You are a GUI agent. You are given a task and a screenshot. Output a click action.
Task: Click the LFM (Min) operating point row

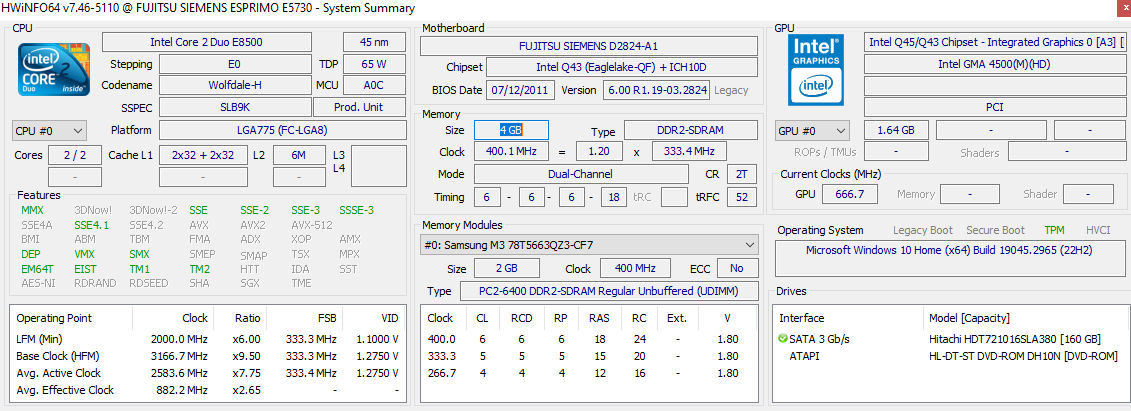point(208,339)
